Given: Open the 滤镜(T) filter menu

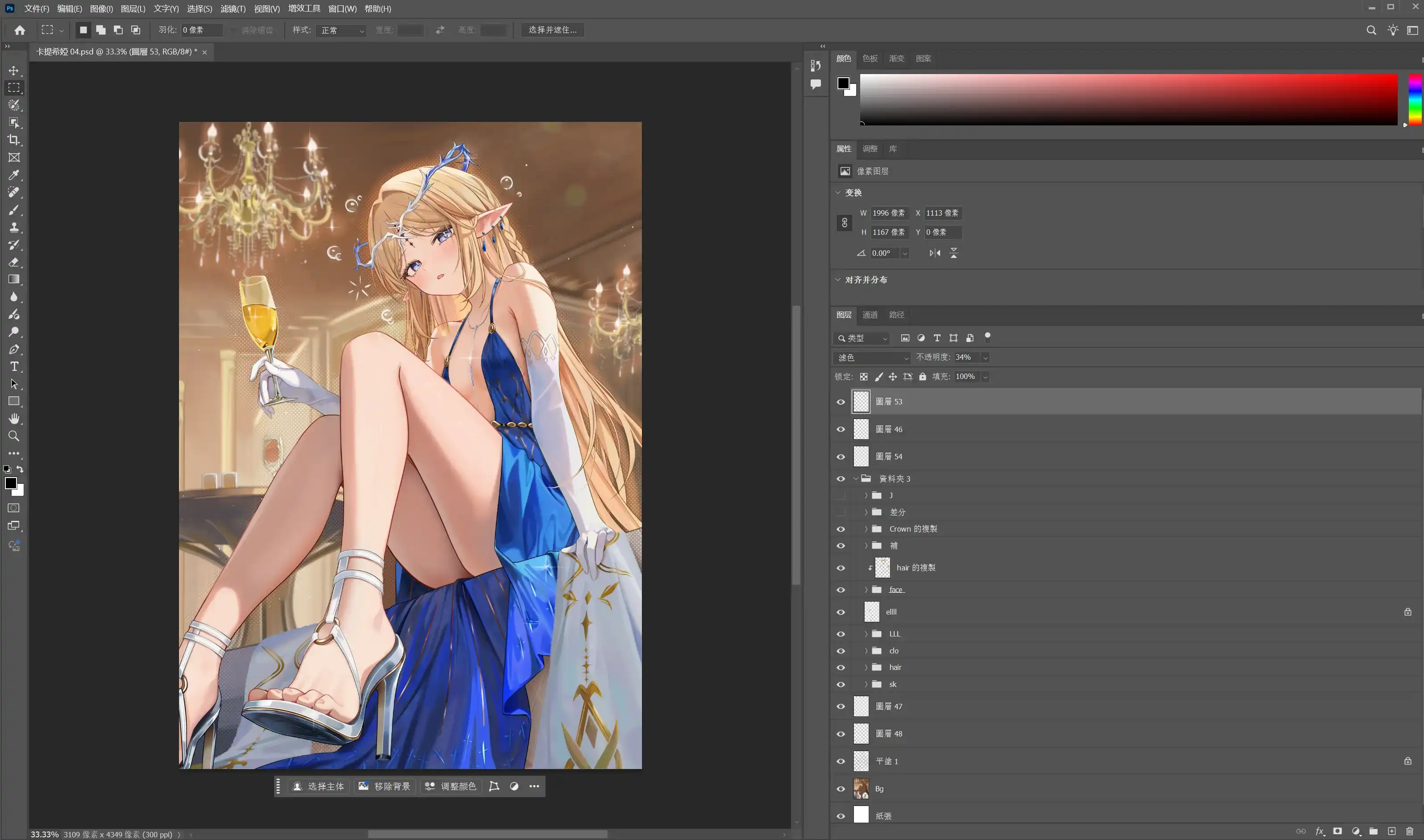Looking at the screenshot, I should point(233,8).
